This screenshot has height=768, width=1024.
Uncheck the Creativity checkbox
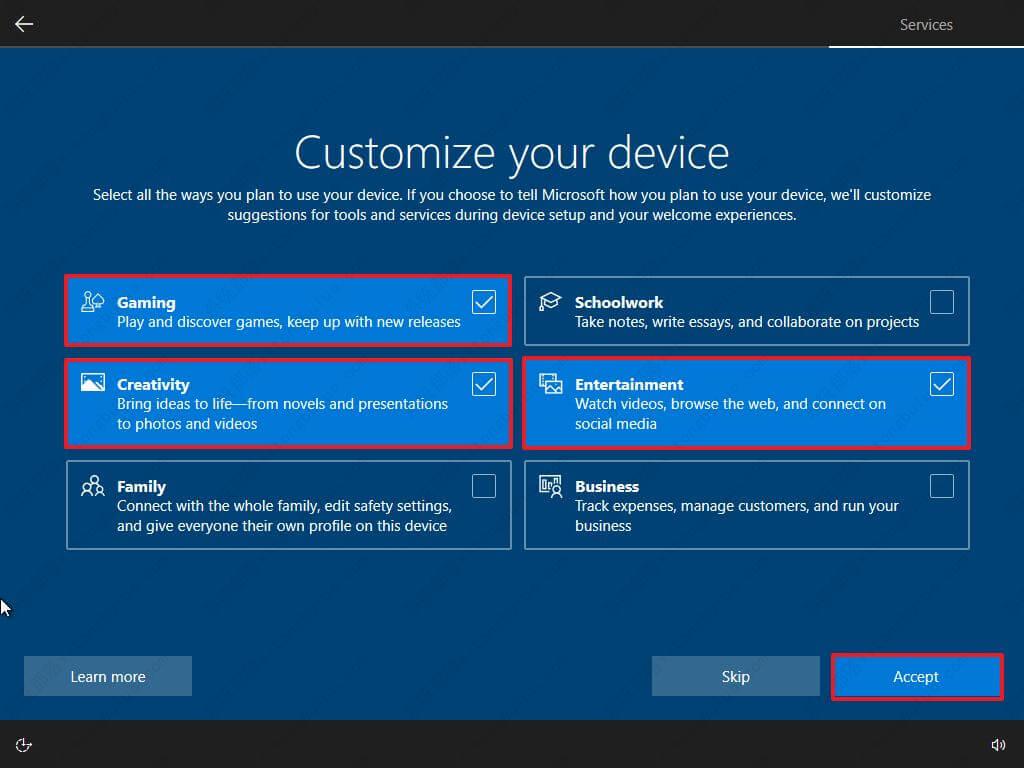click(484, 383)
